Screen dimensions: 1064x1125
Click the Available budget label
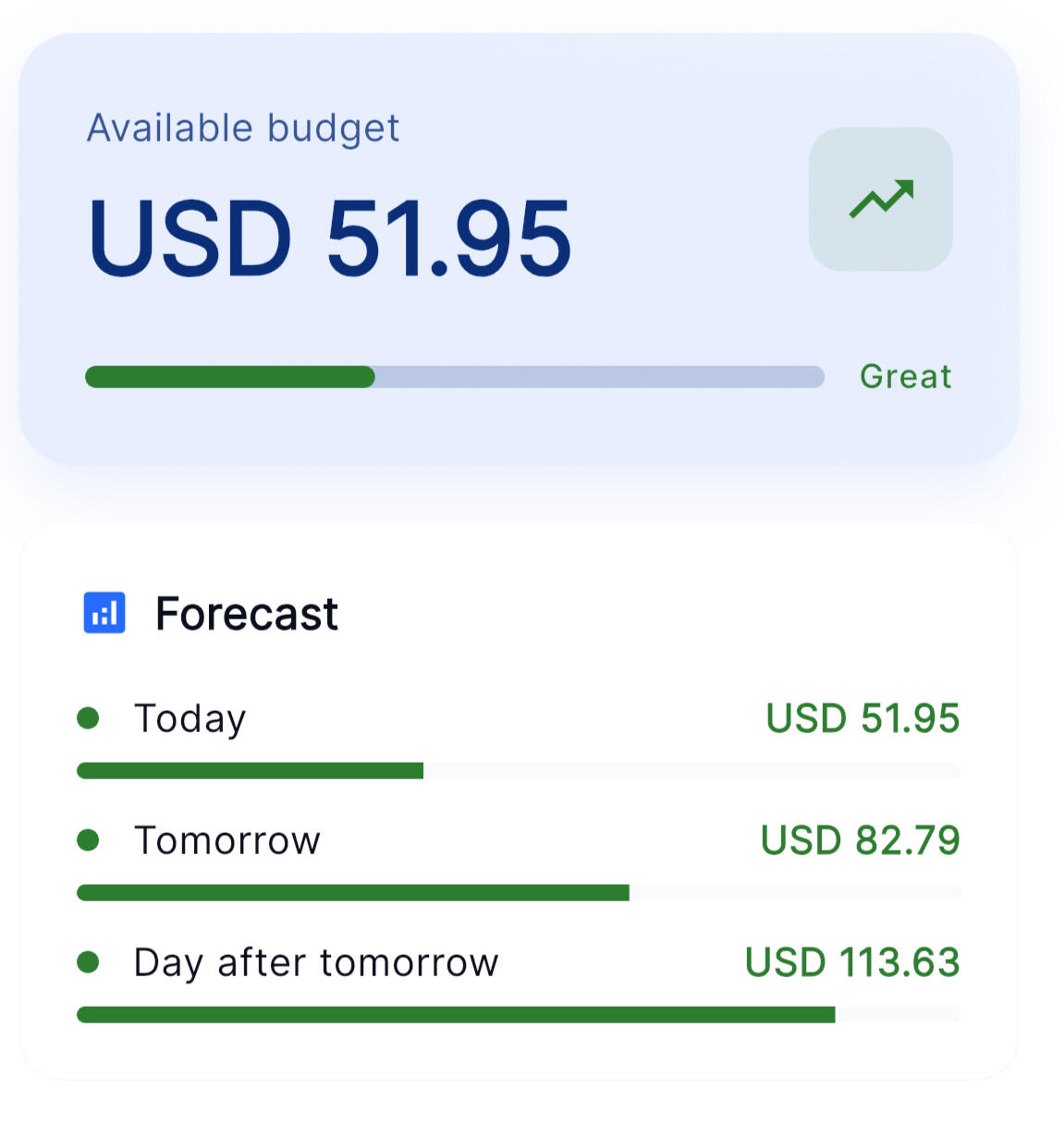(x=243, y=128)
